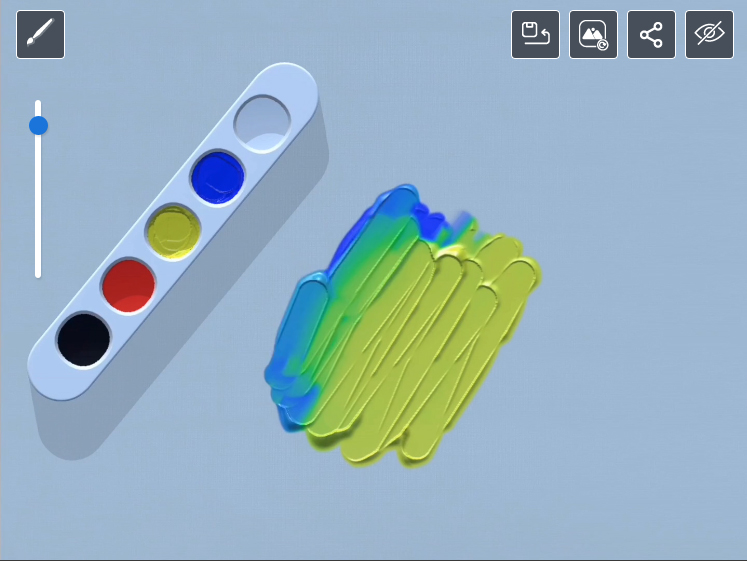Open the image export icon
747x561 pixels.
[593, 35]
